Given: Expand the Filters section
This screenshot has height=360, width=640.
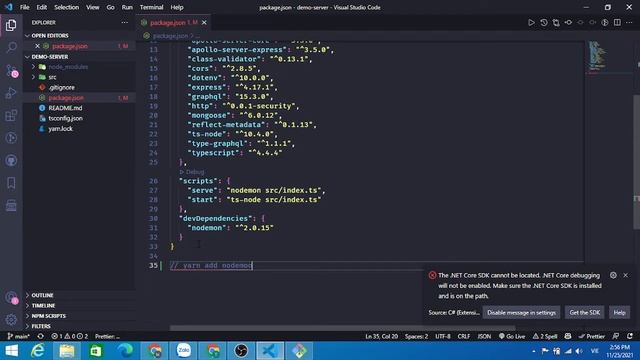Looking at the screenshot, I should pyautogui.click(x=41, y=326).
